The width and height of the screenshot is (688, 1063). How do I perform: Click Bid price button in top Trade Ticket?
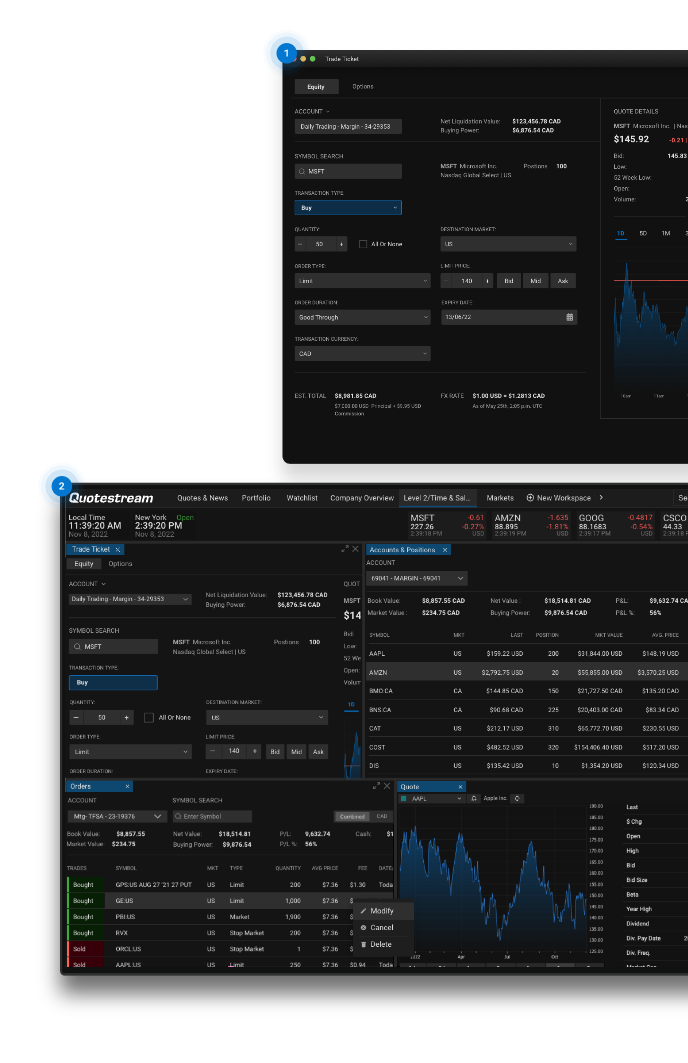click(508, 281)
